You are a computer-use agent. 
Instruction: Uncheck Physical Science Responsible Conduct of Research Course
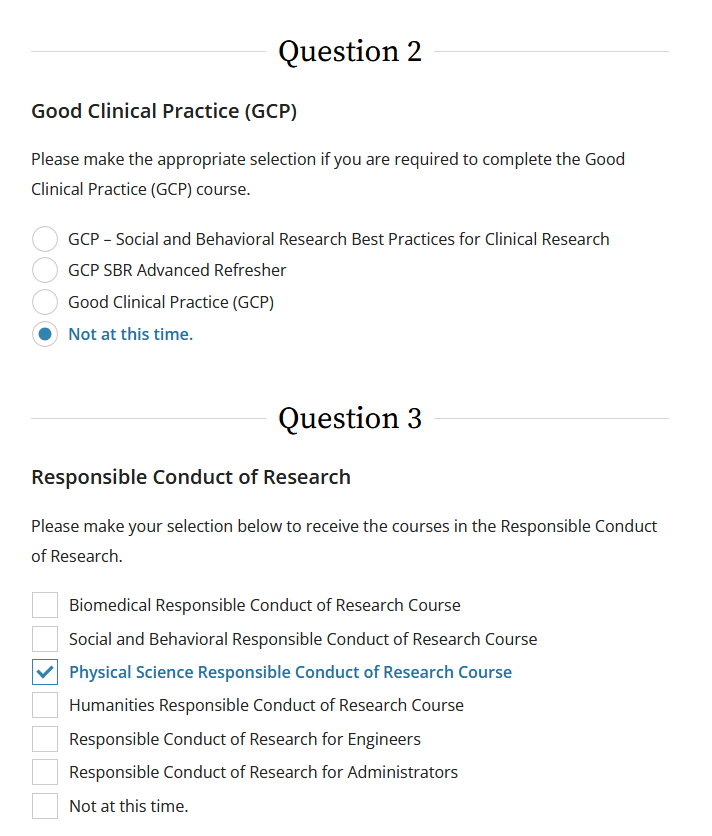tap(44, 672)
